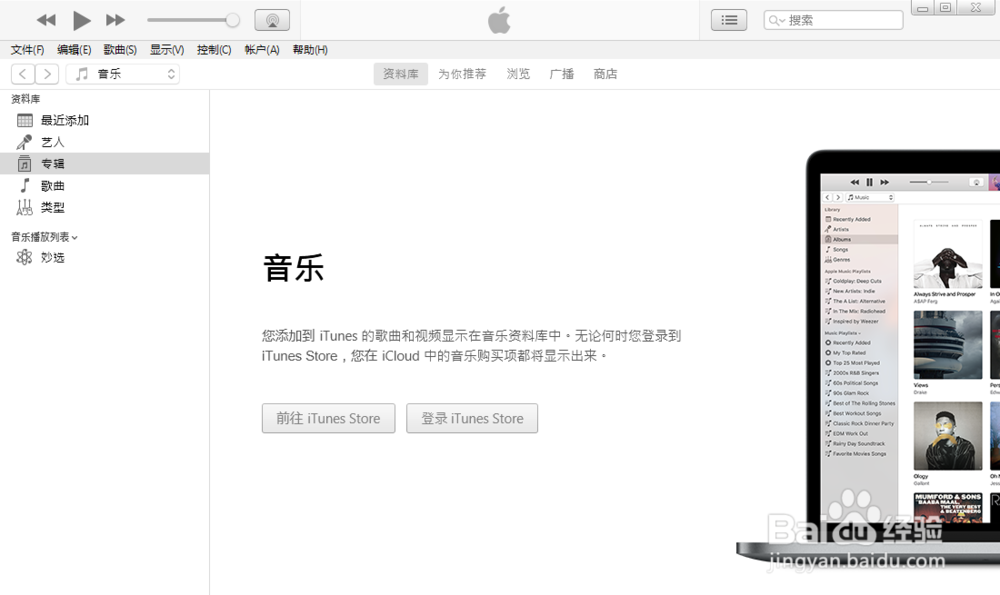The height and width of the screenshot is (595, 1000).
Task: Maximize the iTunes window
Action: [x=946, y=8]
